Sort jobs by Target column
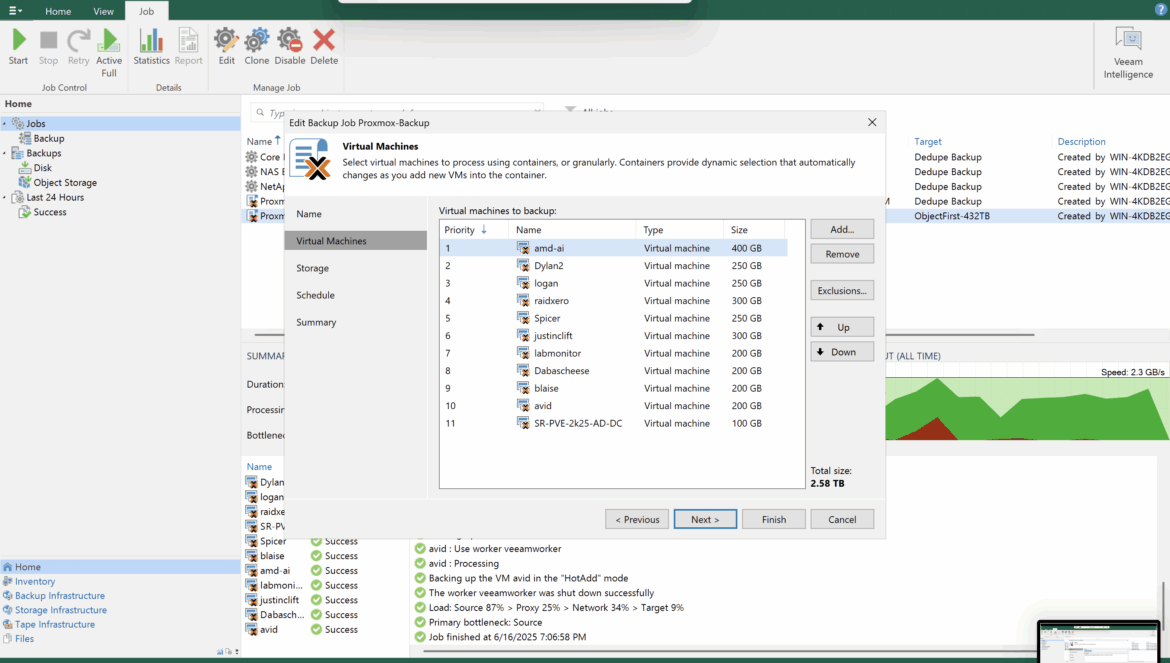The image size is (1170, 663). point(927,142)
